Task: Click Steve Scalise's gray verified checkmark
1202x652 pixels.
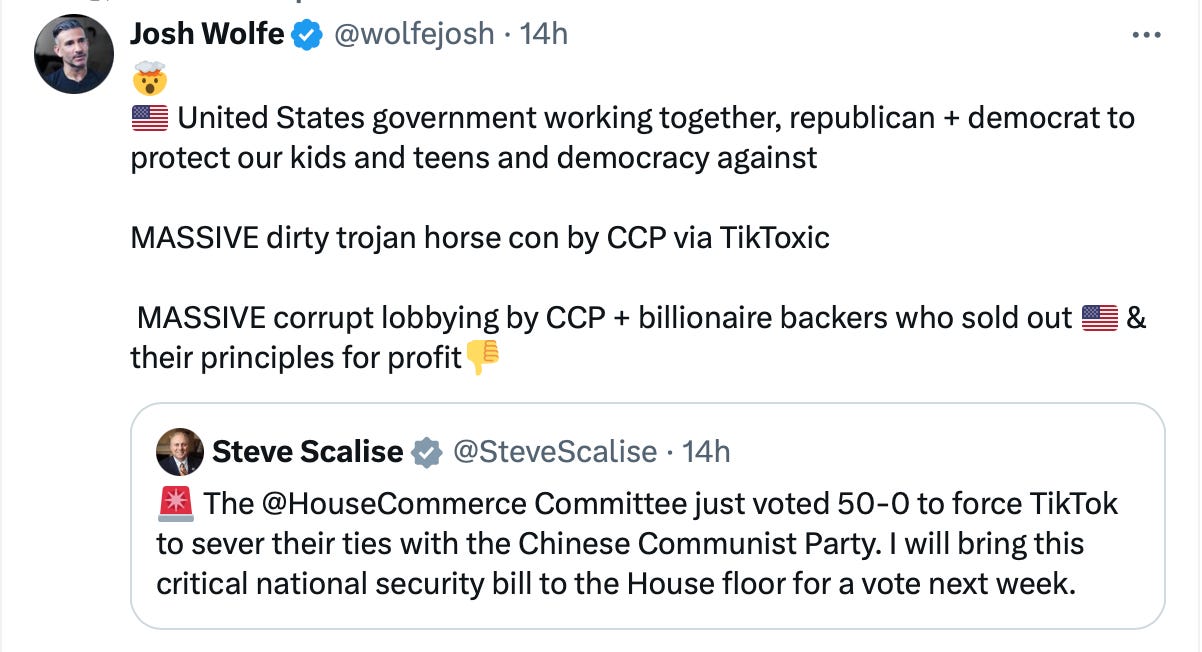Action: (428, 452)
